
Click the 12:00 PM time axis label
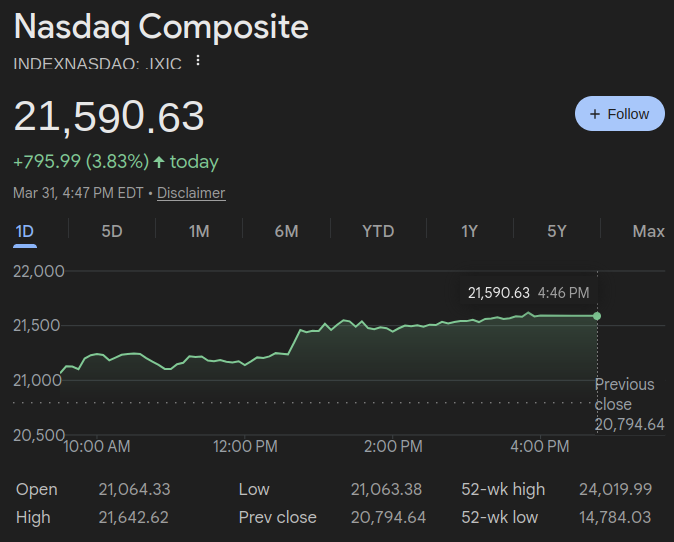(245, 446)
